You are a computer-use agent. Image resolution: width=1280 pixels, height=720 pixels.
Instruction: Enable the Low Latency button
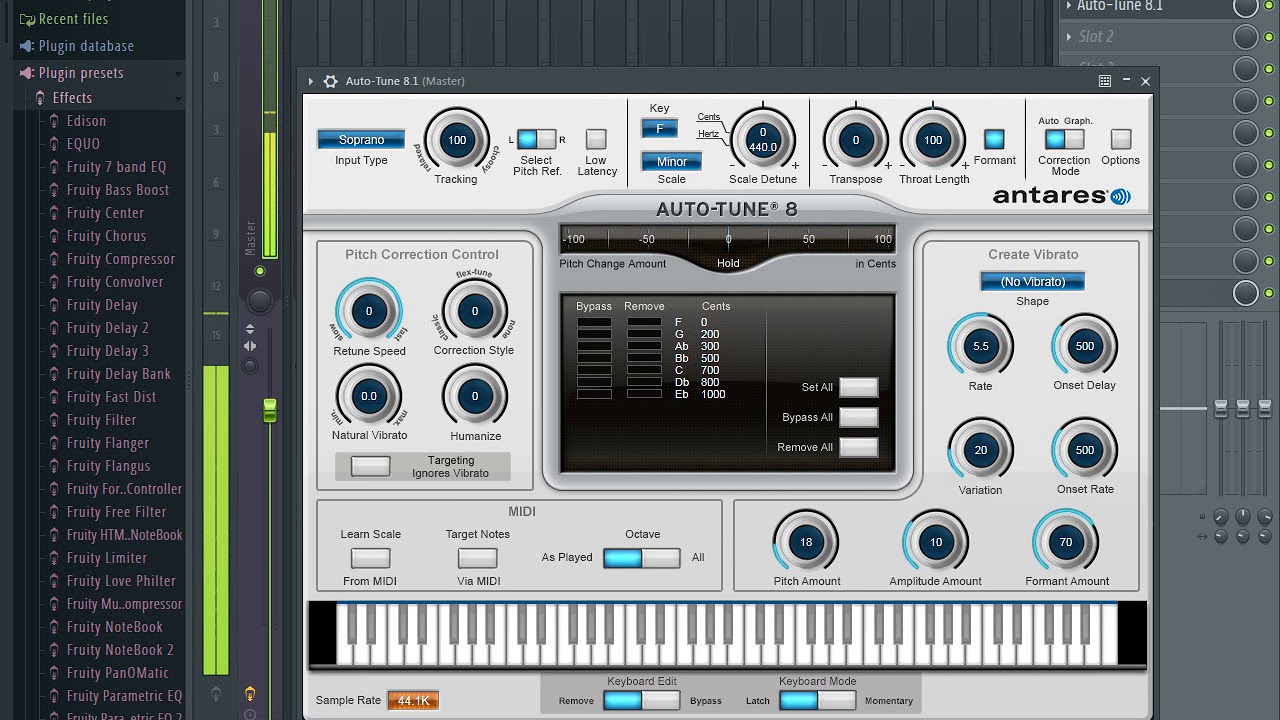[x=596, y=139]
